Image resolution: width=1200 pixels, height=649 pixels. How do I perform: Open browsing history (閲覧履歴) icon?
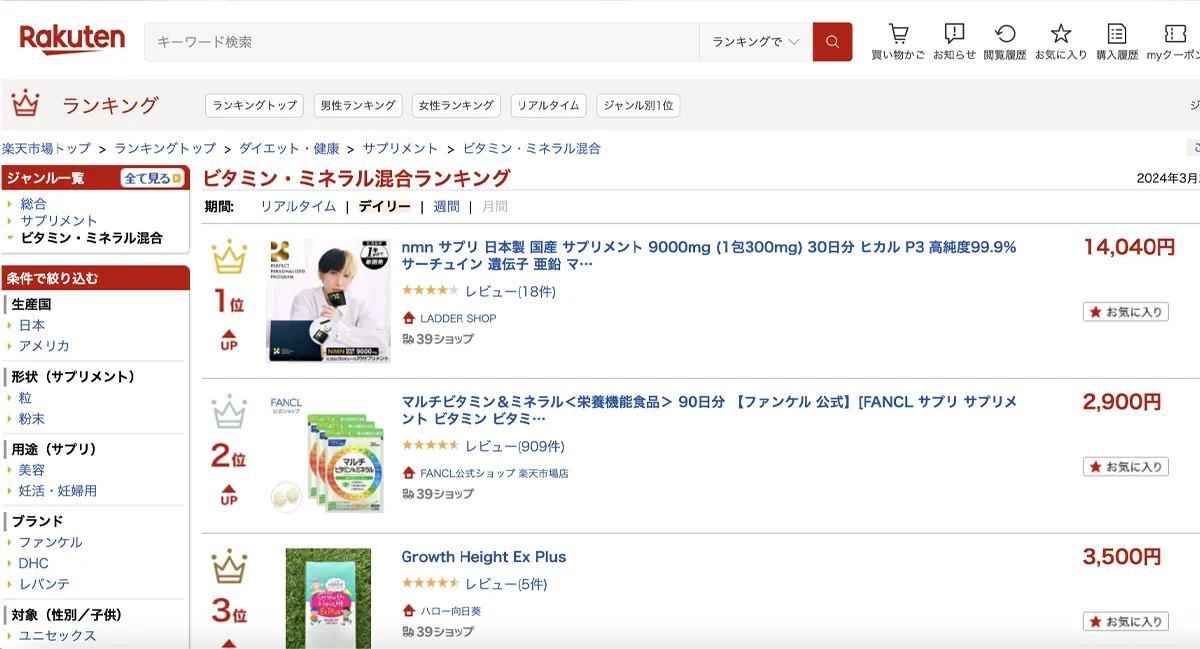pyautogui.click(x=1005, y=35)
